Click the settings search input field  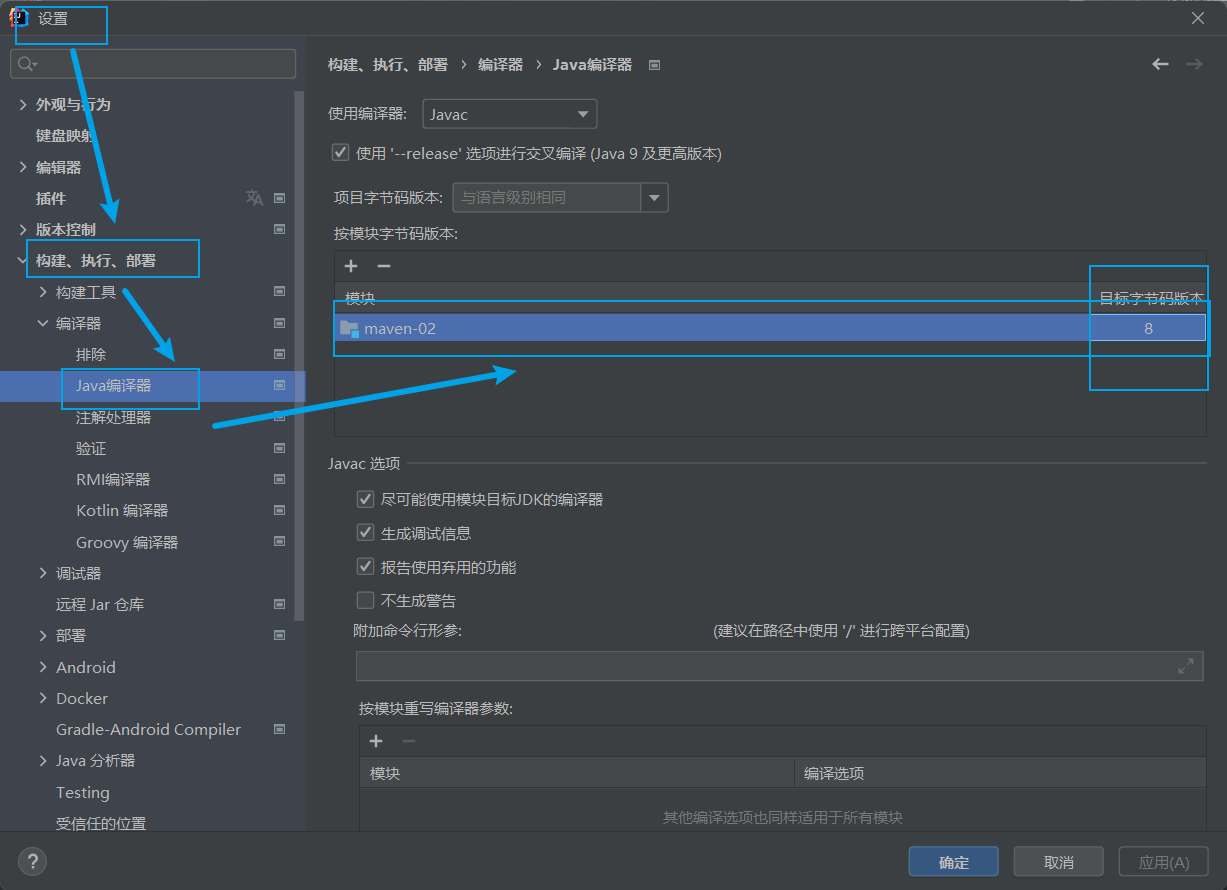(153, 64)
